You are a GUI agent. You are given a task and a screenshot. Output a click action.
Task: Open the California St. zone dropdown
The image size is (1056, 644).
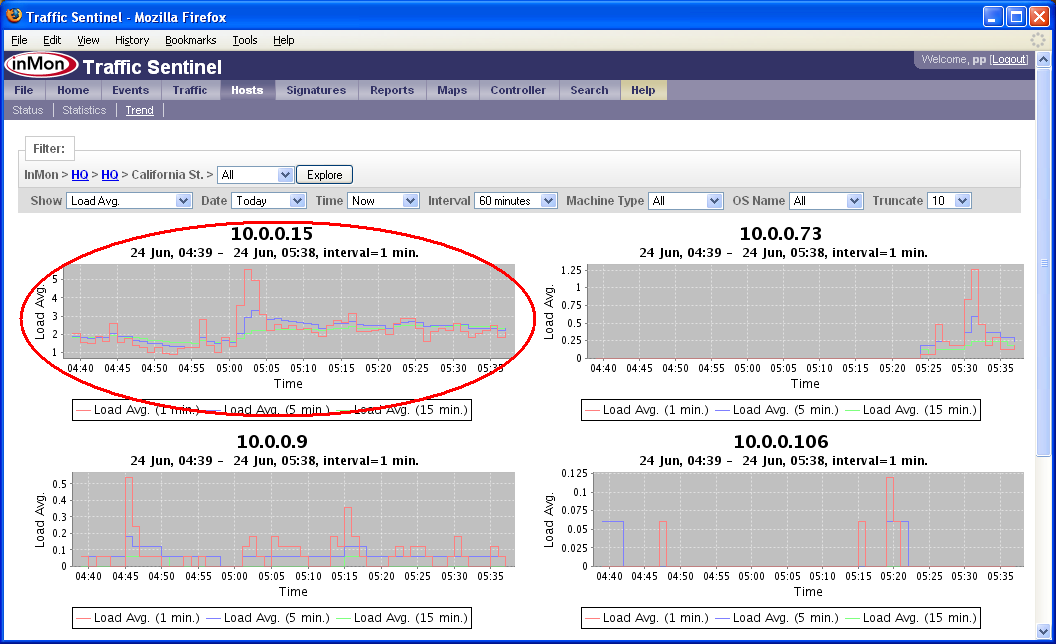coord(255,175)
